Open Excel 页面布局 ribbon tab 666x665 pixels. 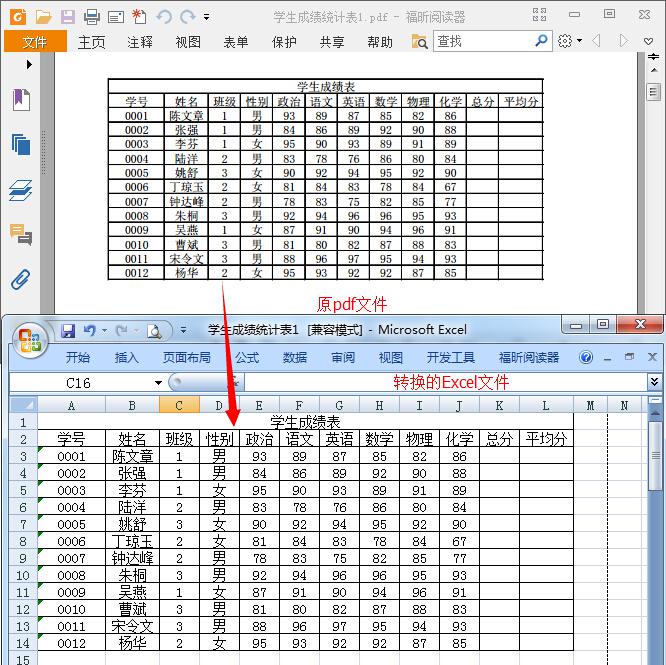186,358
